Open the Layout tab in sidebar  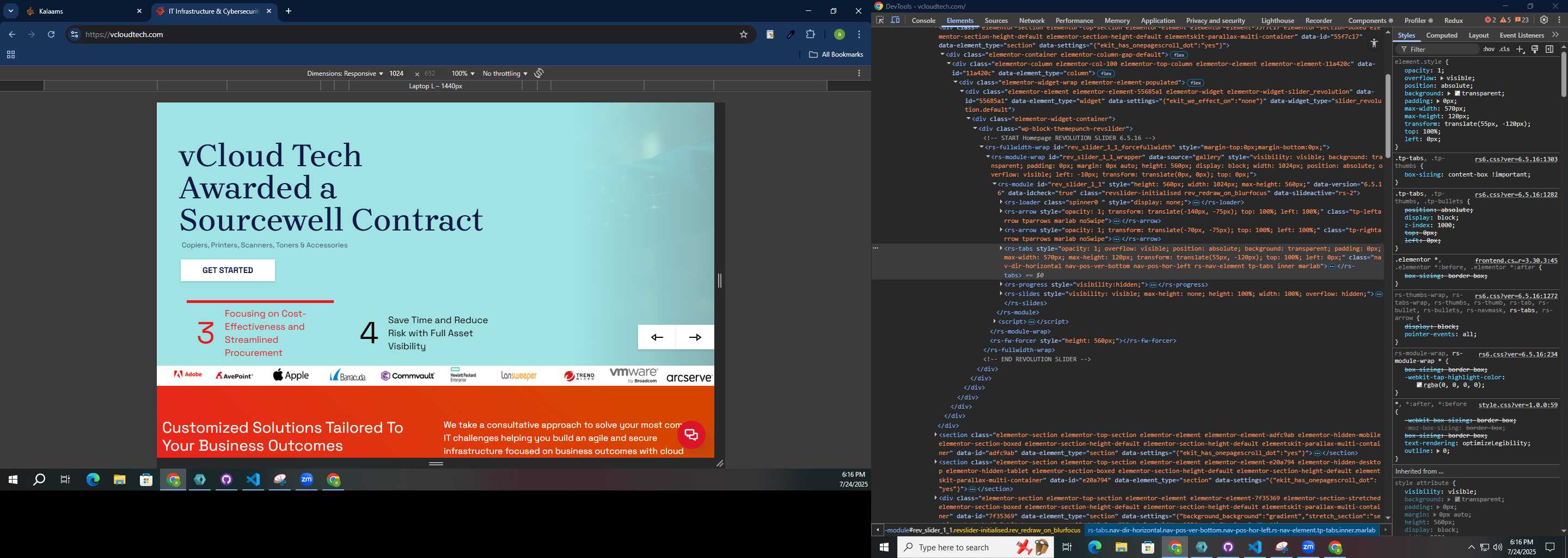[x=1479, y=35]
